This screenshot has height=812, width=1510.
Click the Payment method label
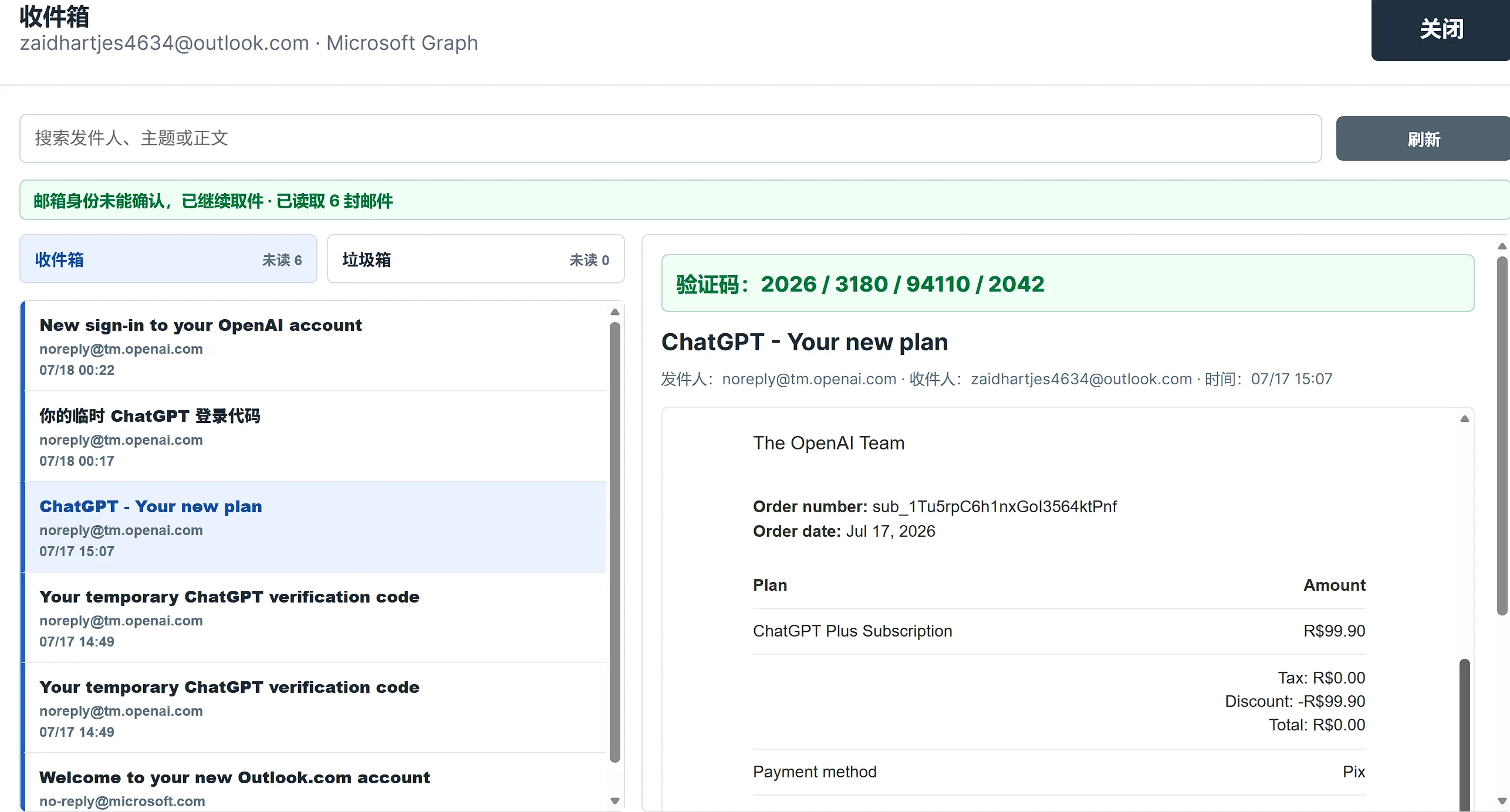pos(815,772)
